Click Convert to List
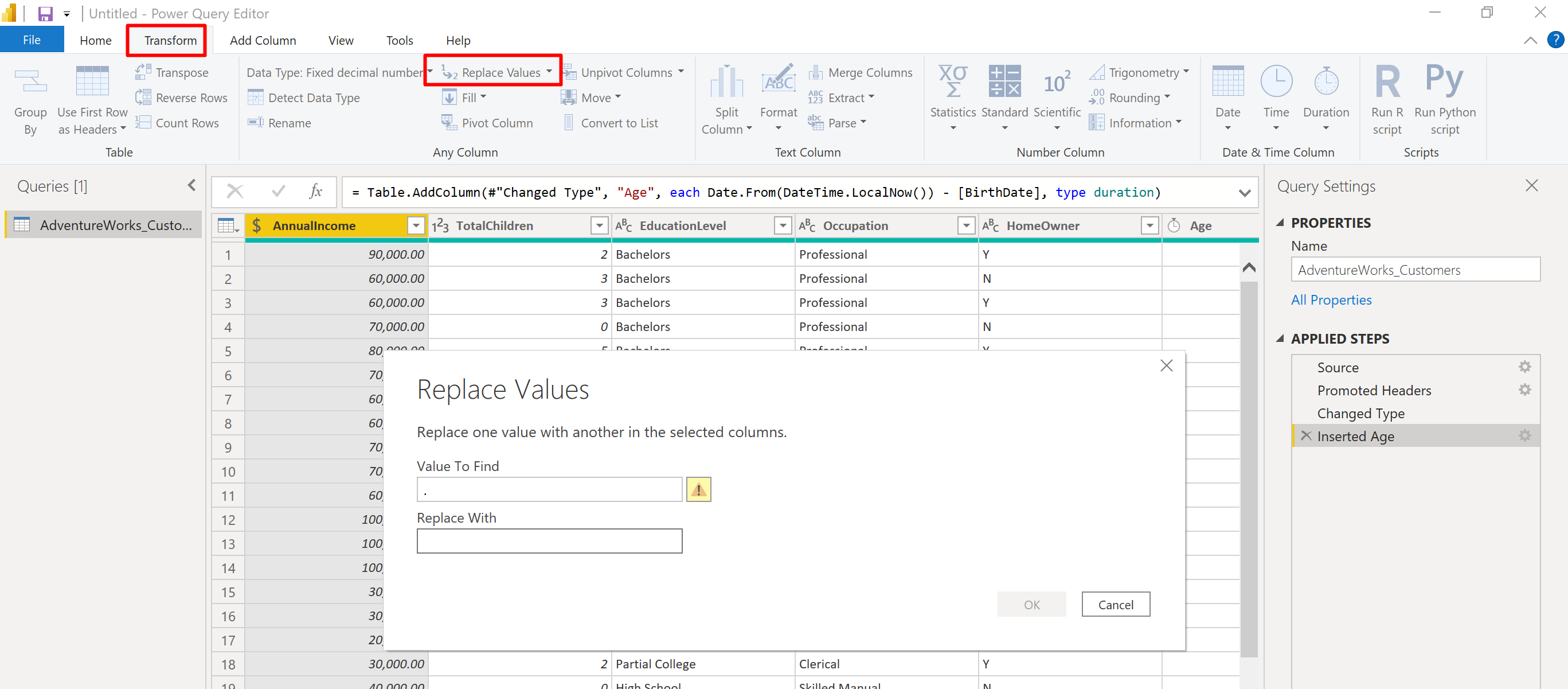The image size is (1568, 689). click(611, 122)
